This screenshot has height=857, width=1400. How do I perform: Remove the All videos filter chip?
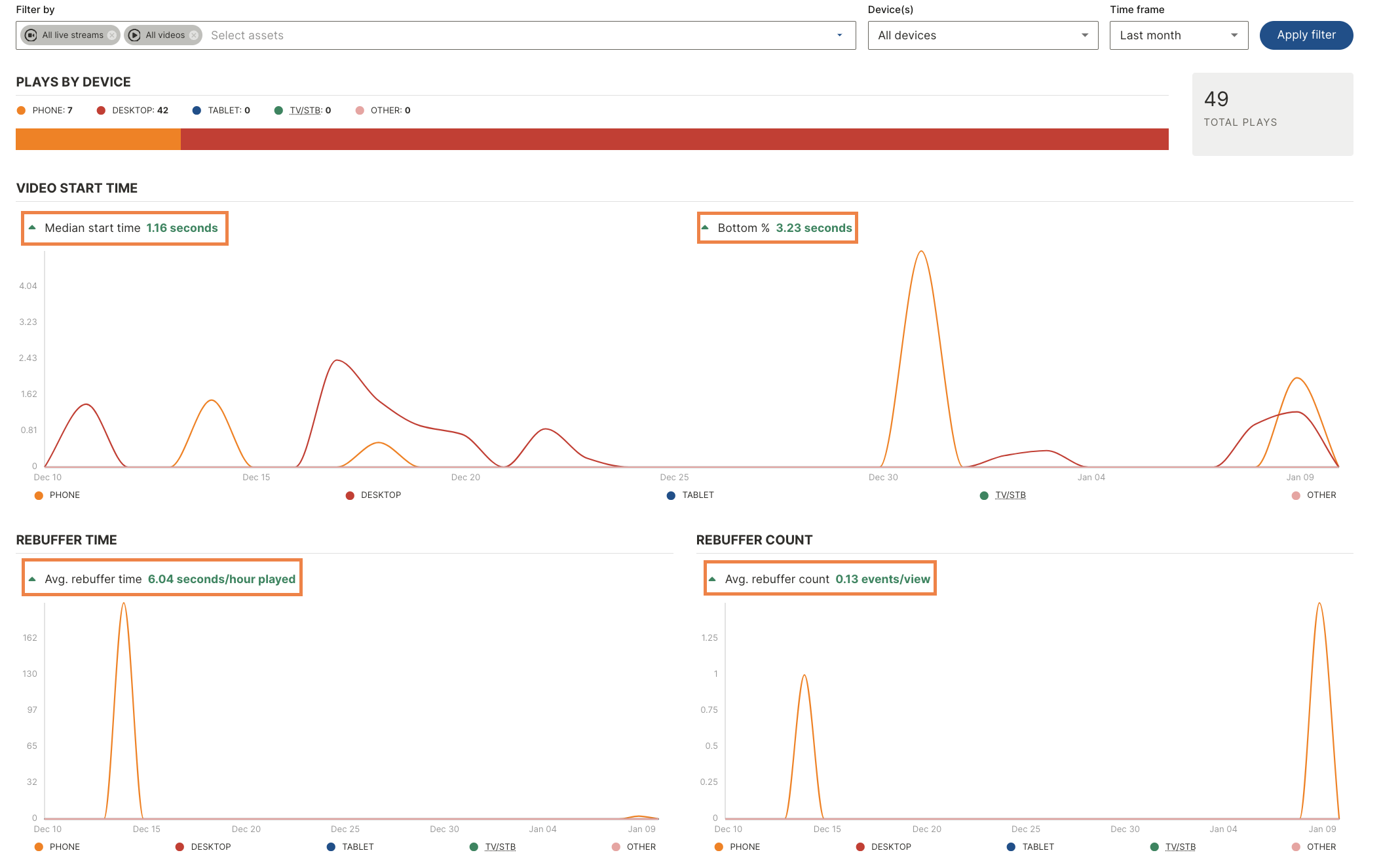(193, 35)
